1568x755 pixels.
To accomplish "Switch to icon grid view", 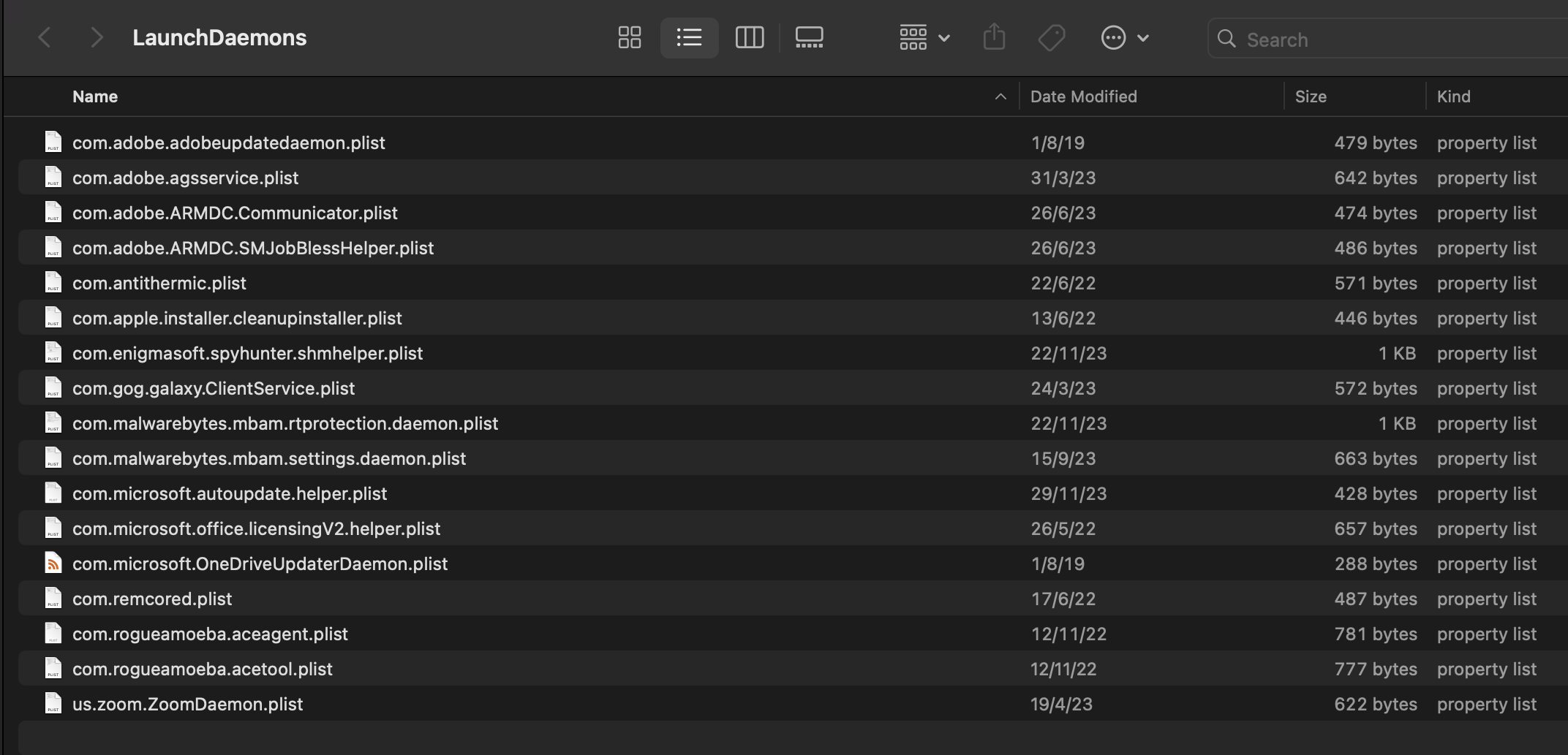I will click(629, 37).
